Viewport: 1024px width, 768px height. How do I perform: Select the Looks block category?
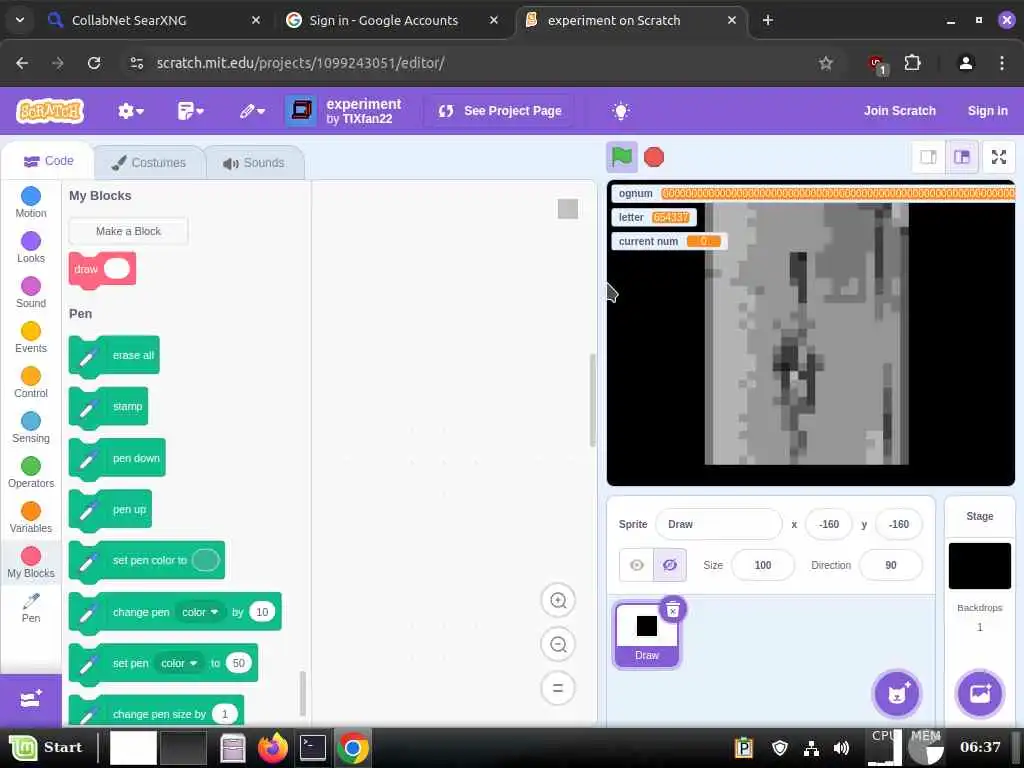(31, 248)
